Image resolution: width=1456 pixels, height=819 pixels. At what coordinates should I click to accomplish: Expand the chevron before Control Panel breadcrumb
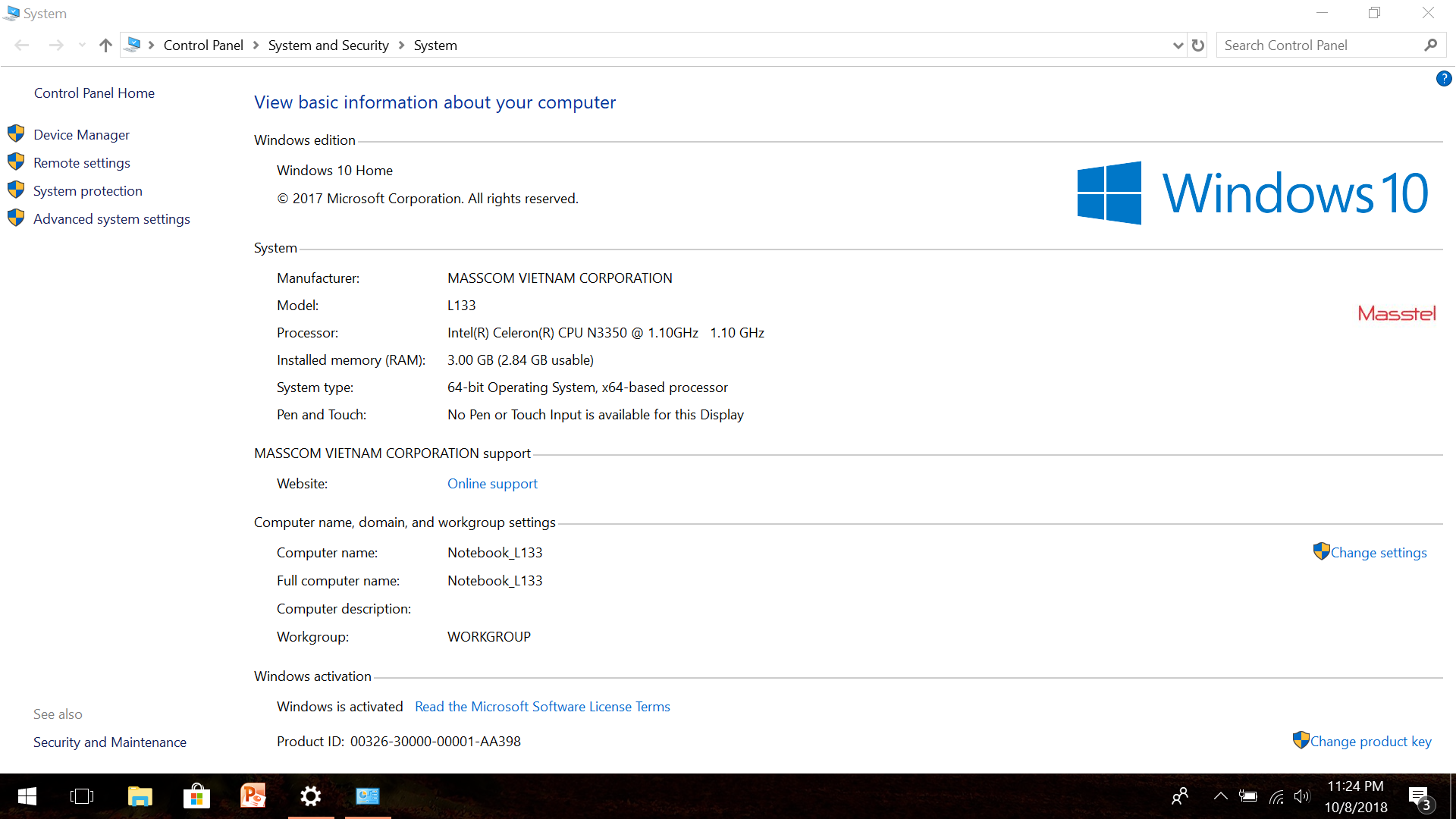click(x=151, y=45)
